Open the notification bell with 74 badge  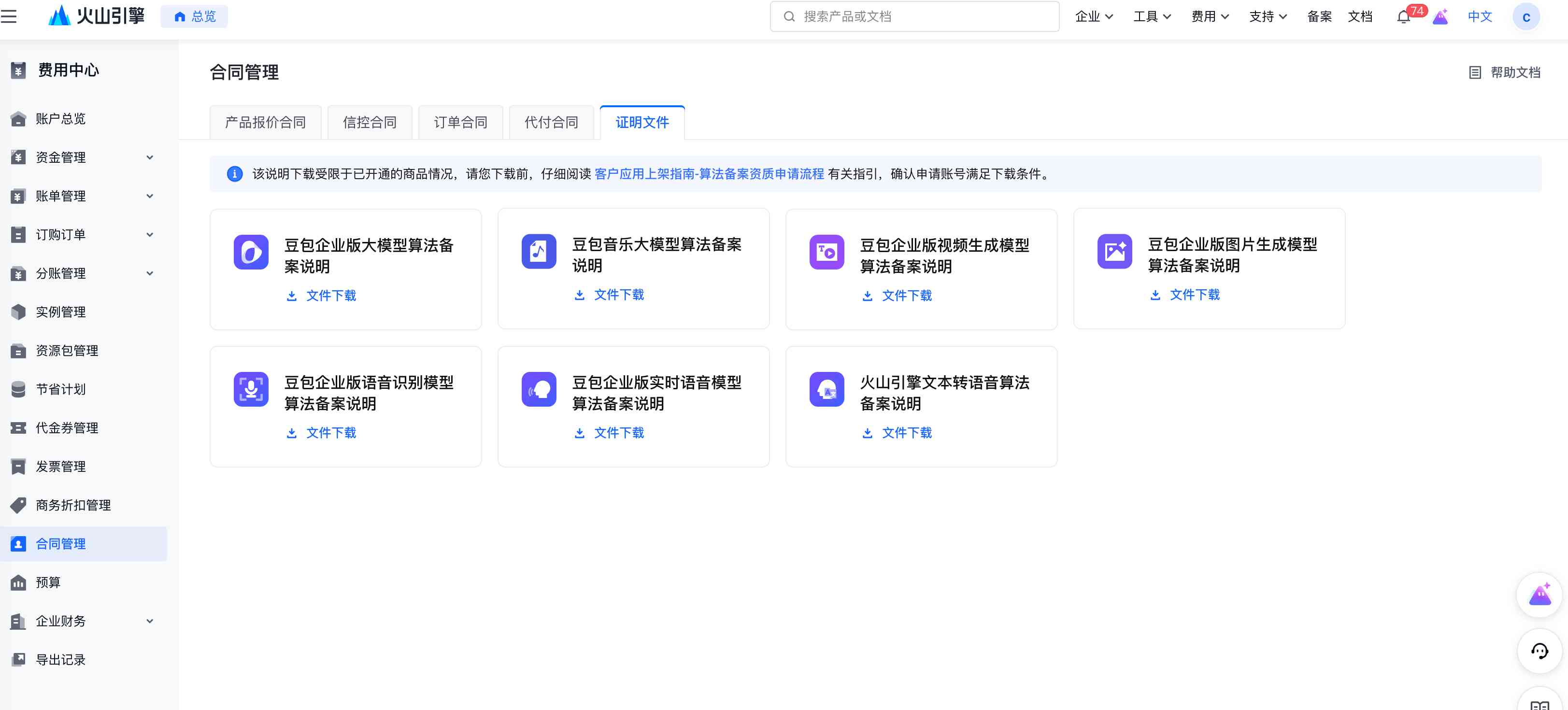pos(1404,16)
